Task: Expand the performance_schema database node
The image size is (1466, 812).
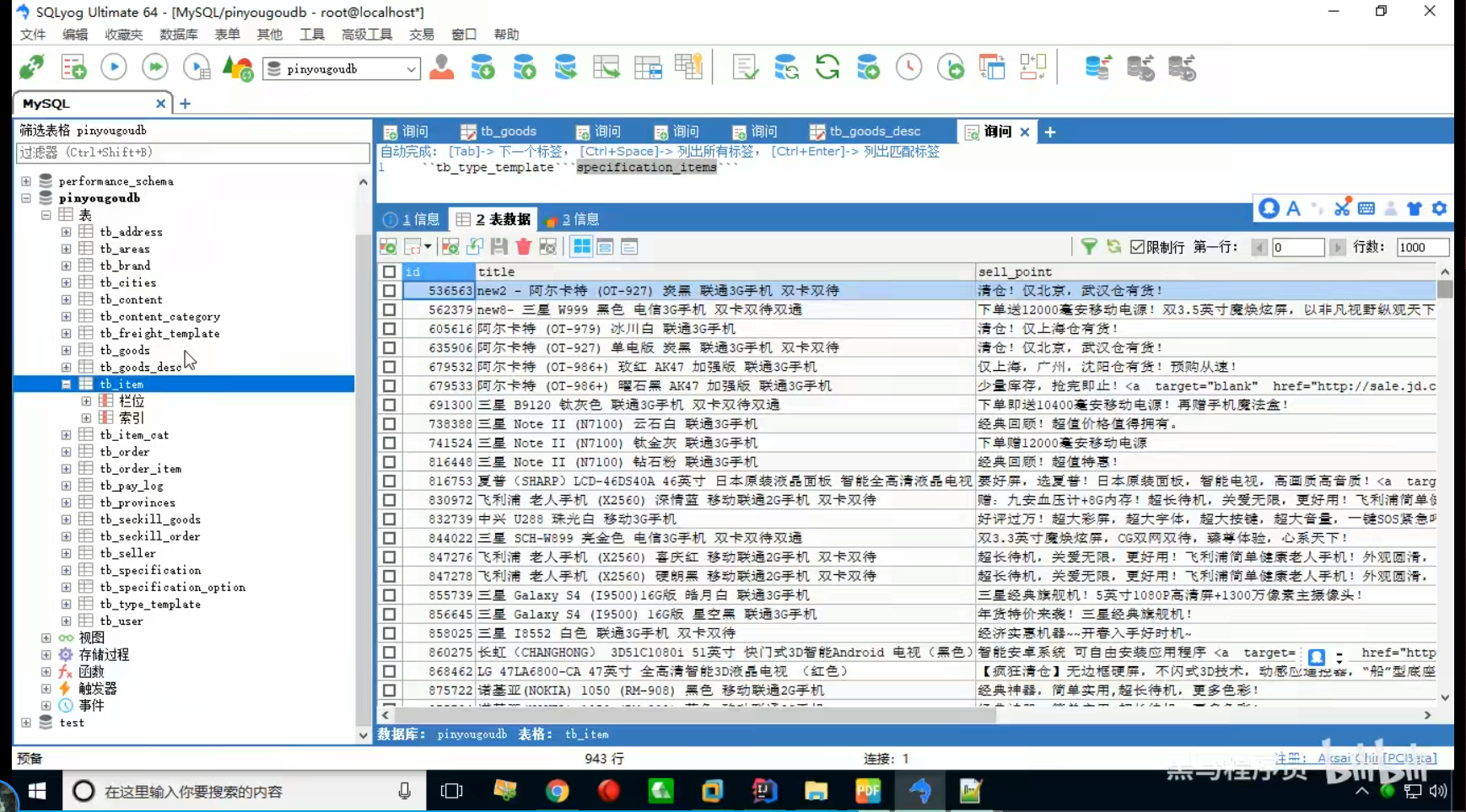Action: 26,181
